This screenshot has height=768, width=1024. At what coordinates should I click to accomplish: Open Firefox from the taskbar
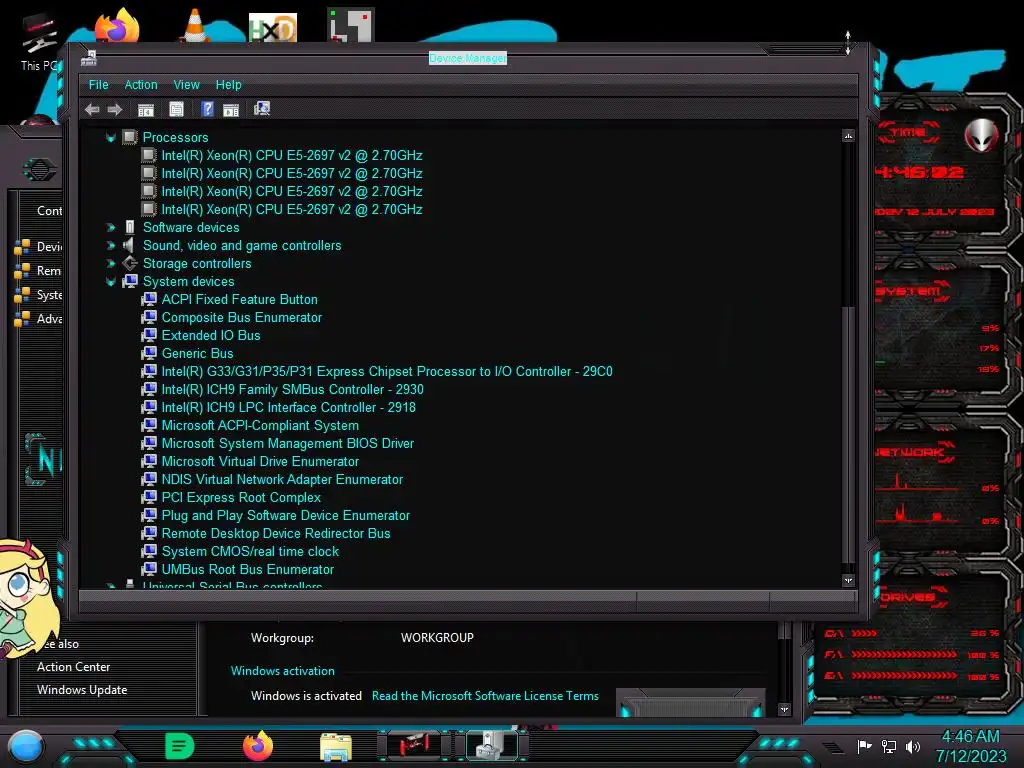[258, 746]
